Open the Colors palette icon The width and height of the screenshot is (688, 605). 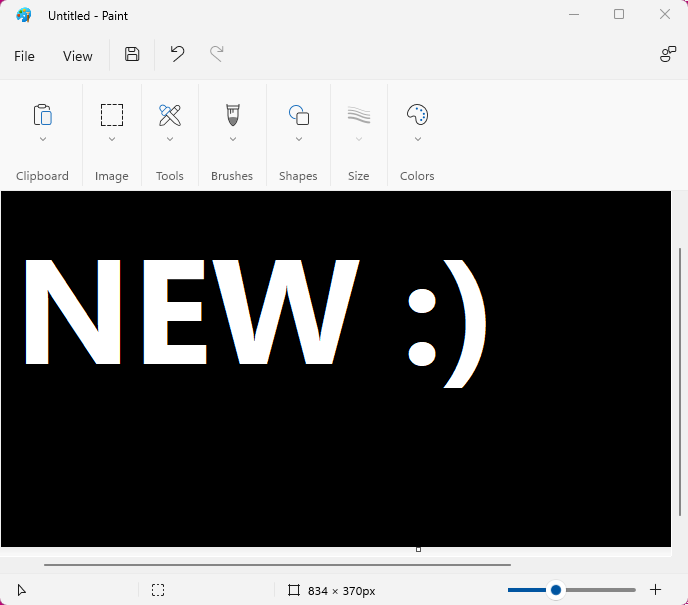pyautogui.click(x=417, y=114)
